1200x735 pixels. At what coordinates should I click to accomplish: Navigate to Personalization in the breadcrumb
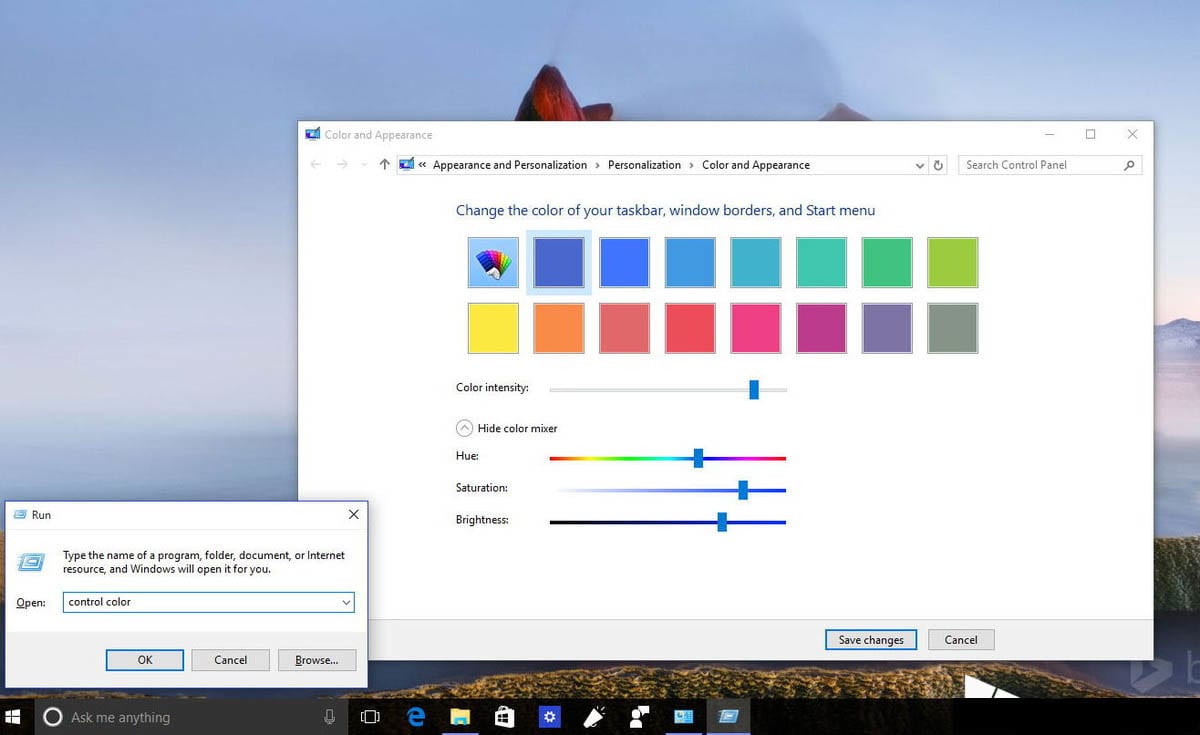644,165
